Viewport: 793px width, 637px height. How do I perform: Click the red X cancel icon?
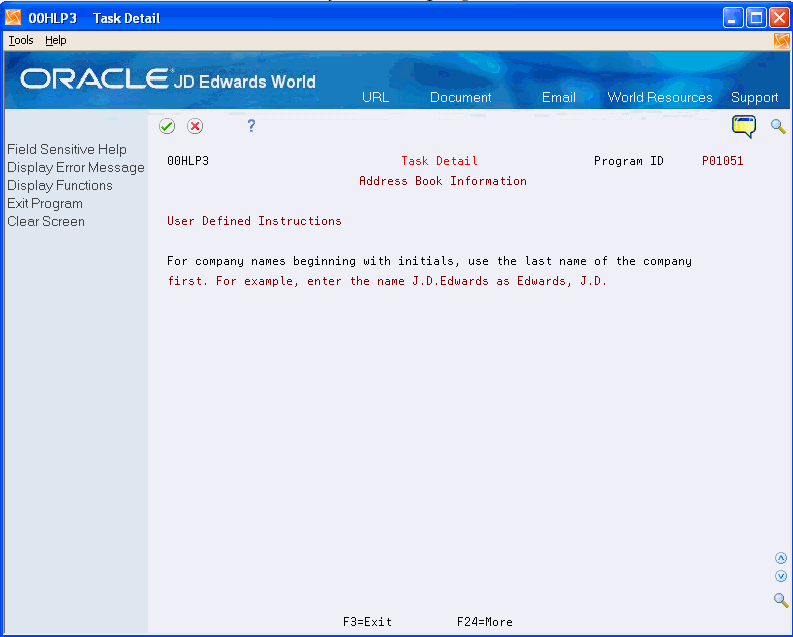195,126
